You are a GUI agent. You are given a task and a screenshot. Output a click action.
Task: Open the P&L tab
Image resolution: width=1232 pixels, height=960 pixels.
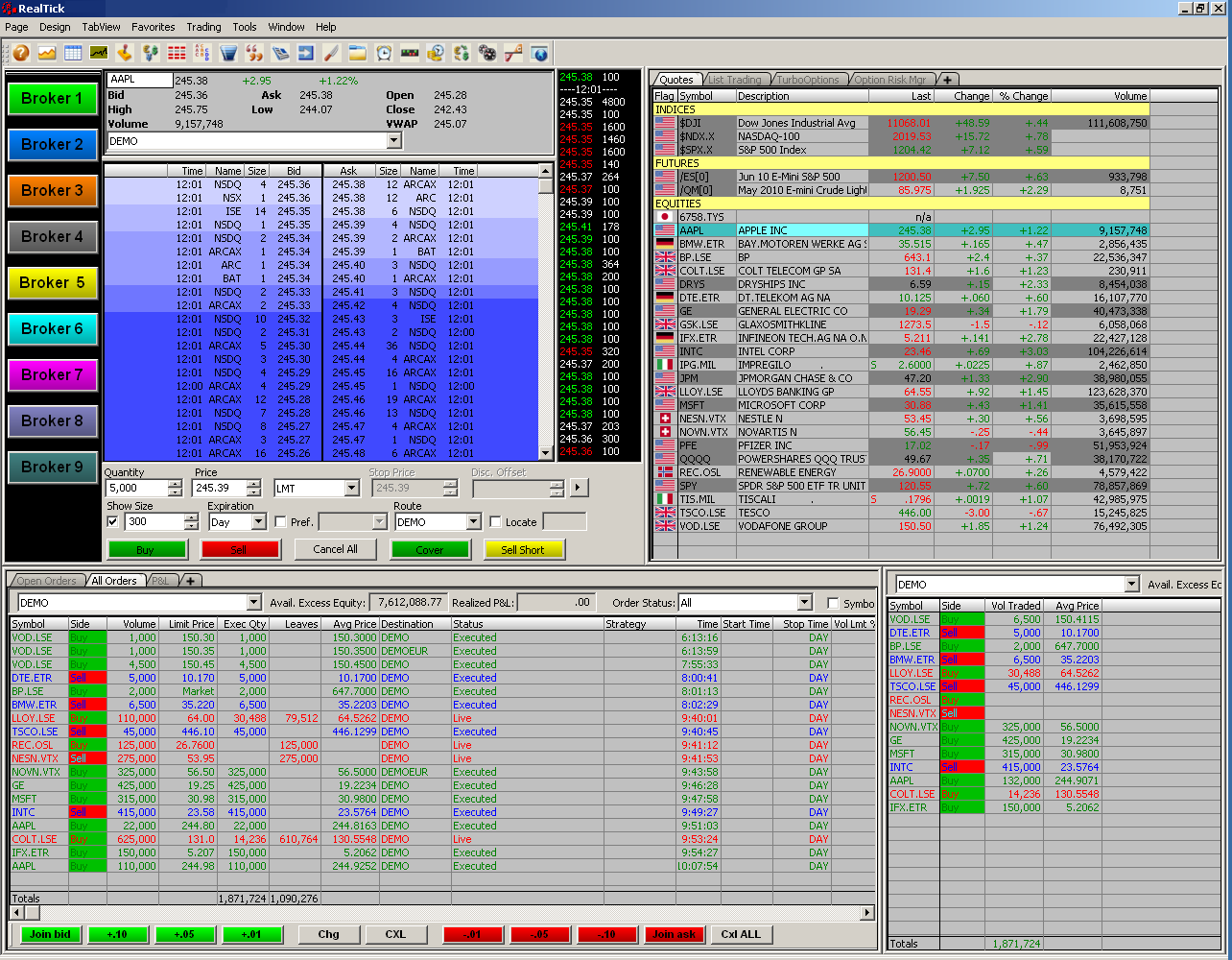point(160,581)
